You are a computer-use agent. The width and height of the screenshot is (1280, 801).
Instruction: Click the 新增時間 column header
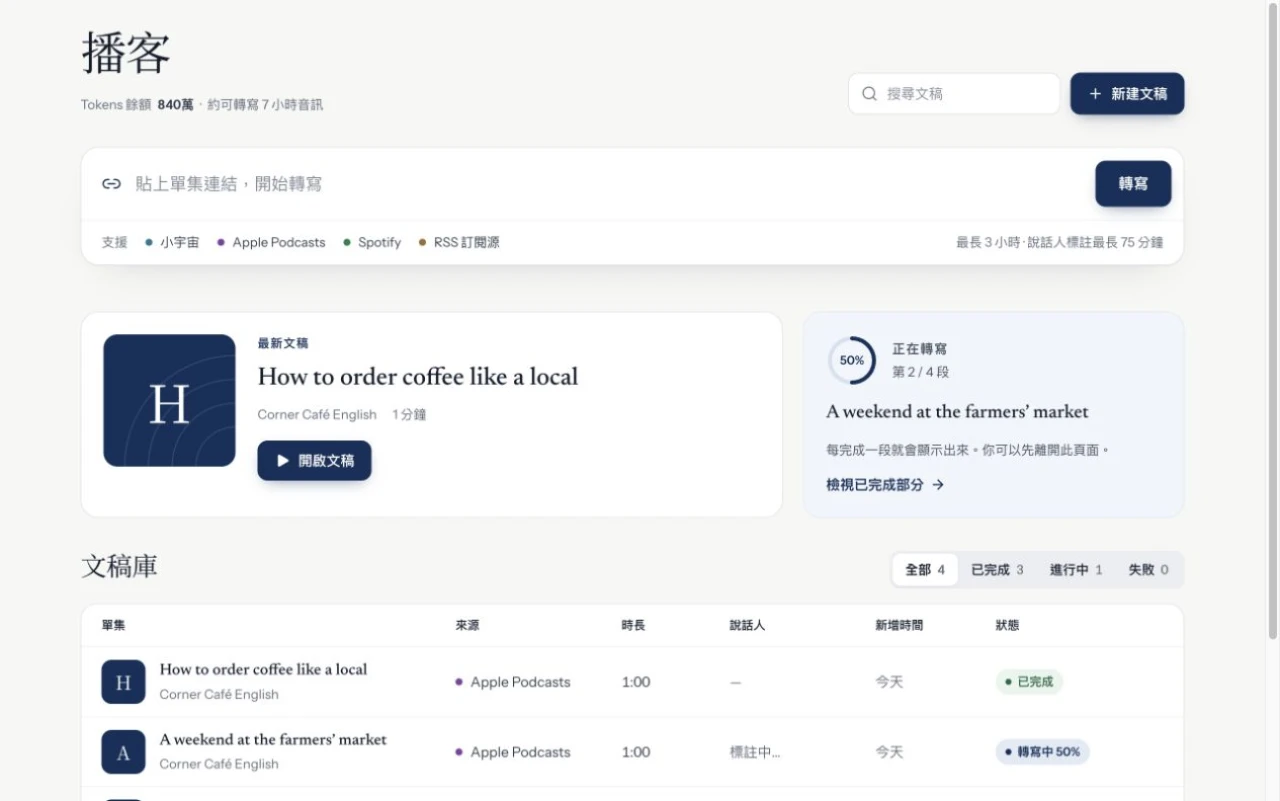(x=899, y=626)
